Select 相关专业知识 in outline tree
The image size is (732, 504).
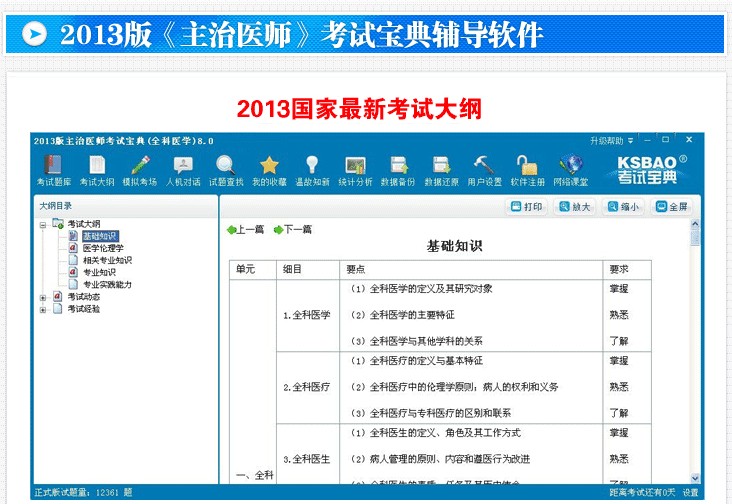(x=107, y=260)
